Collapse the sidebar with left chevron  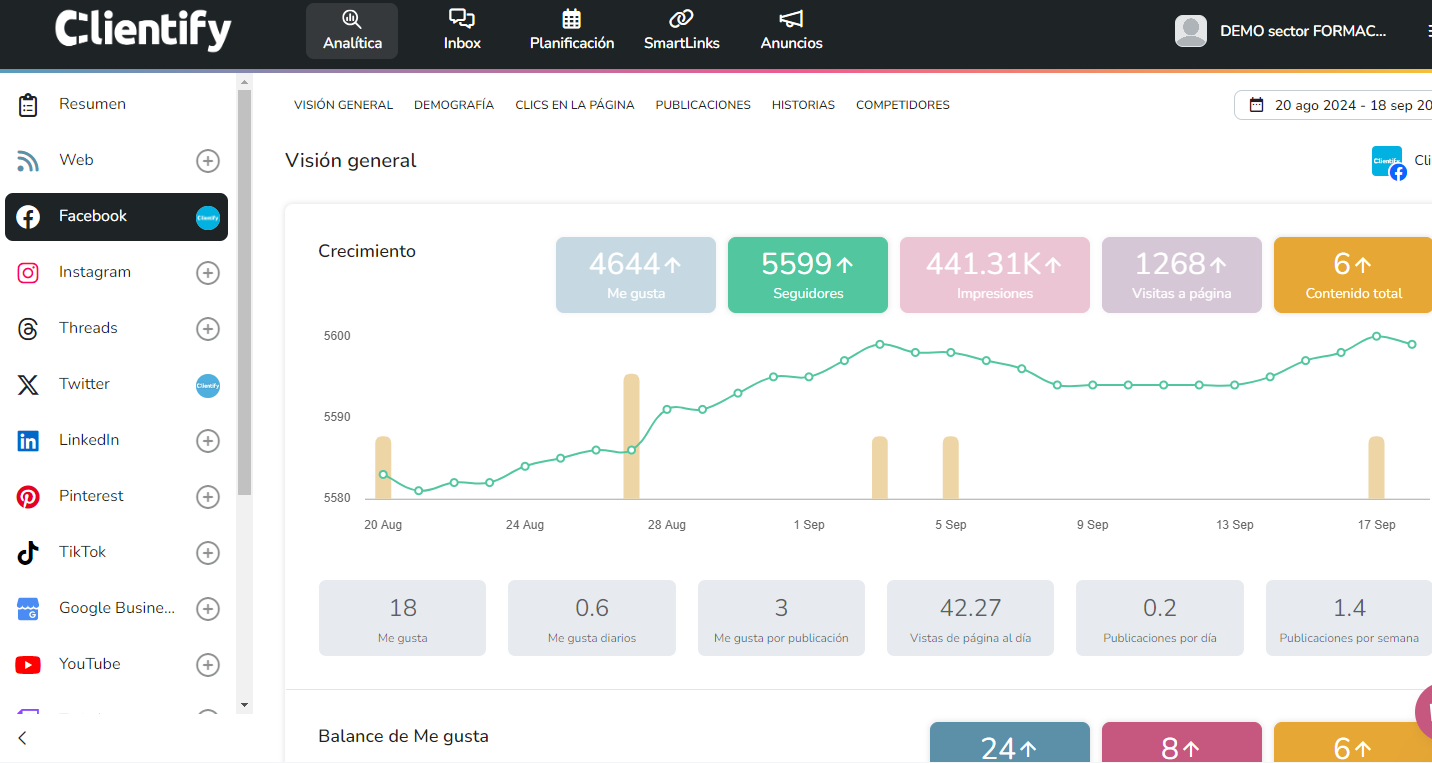(22, 738)
